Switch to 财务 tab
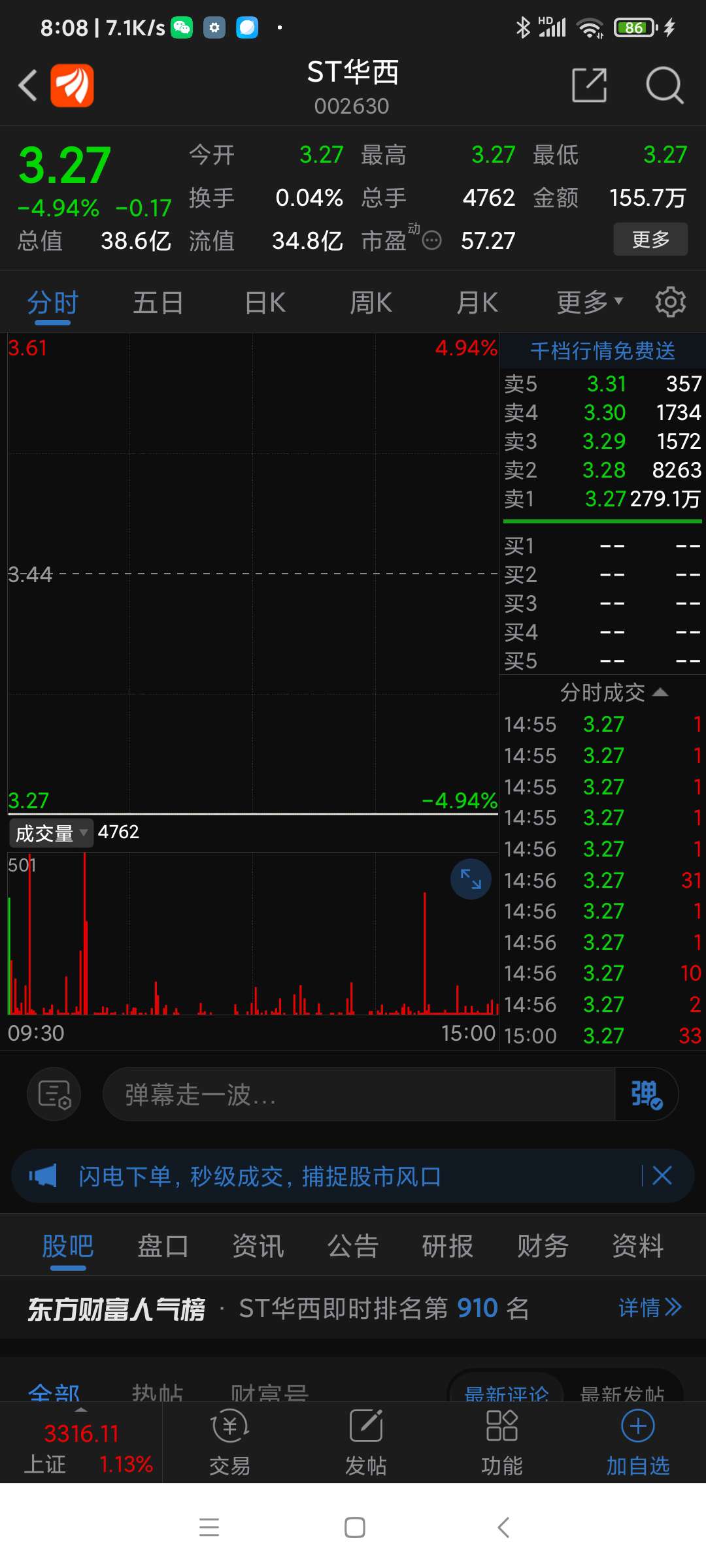The height and width of the screenshot is (1568, 706). click(543, 1246)
